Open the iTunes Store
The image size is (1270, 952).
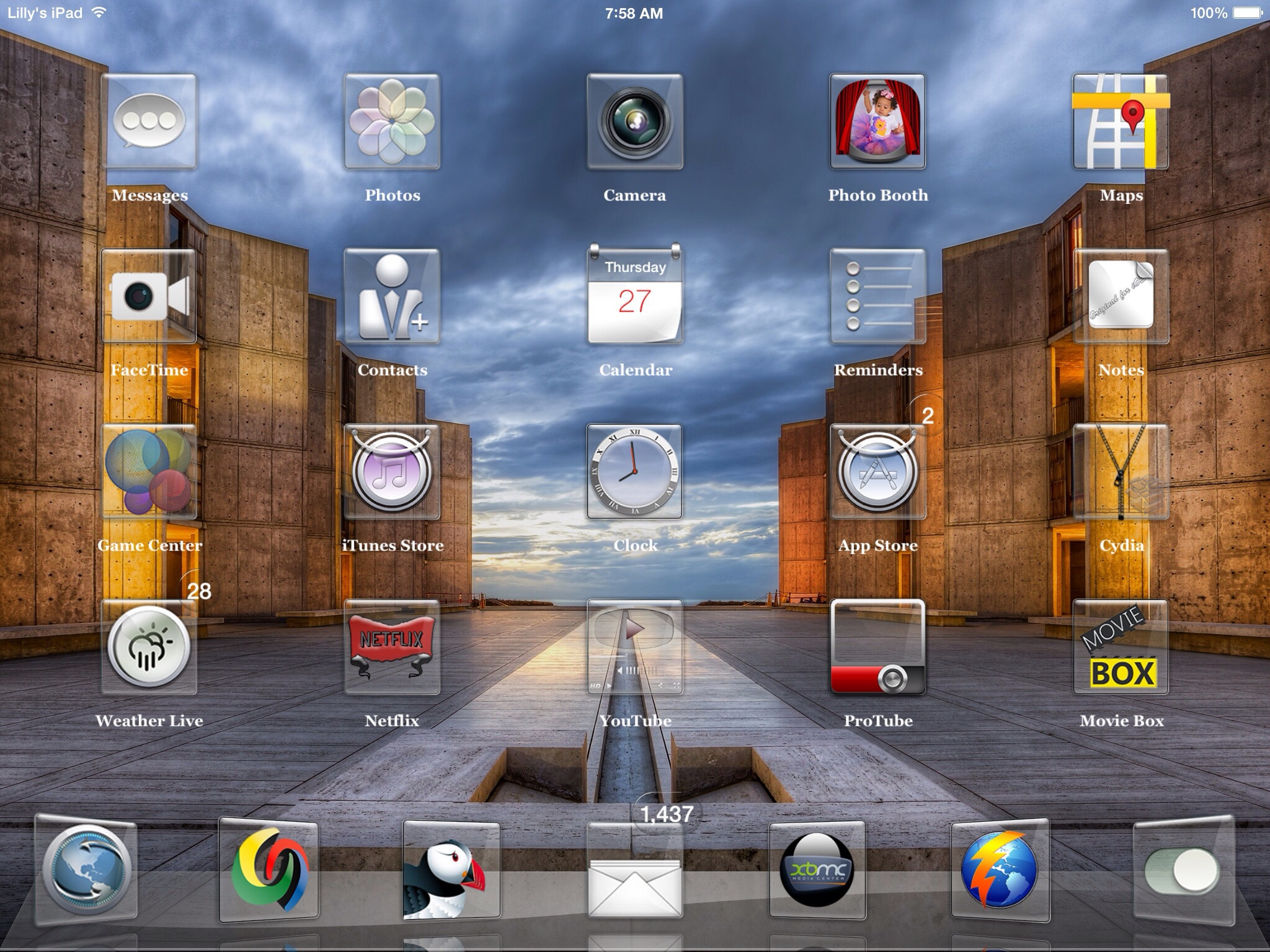click(x=392, y=472)
